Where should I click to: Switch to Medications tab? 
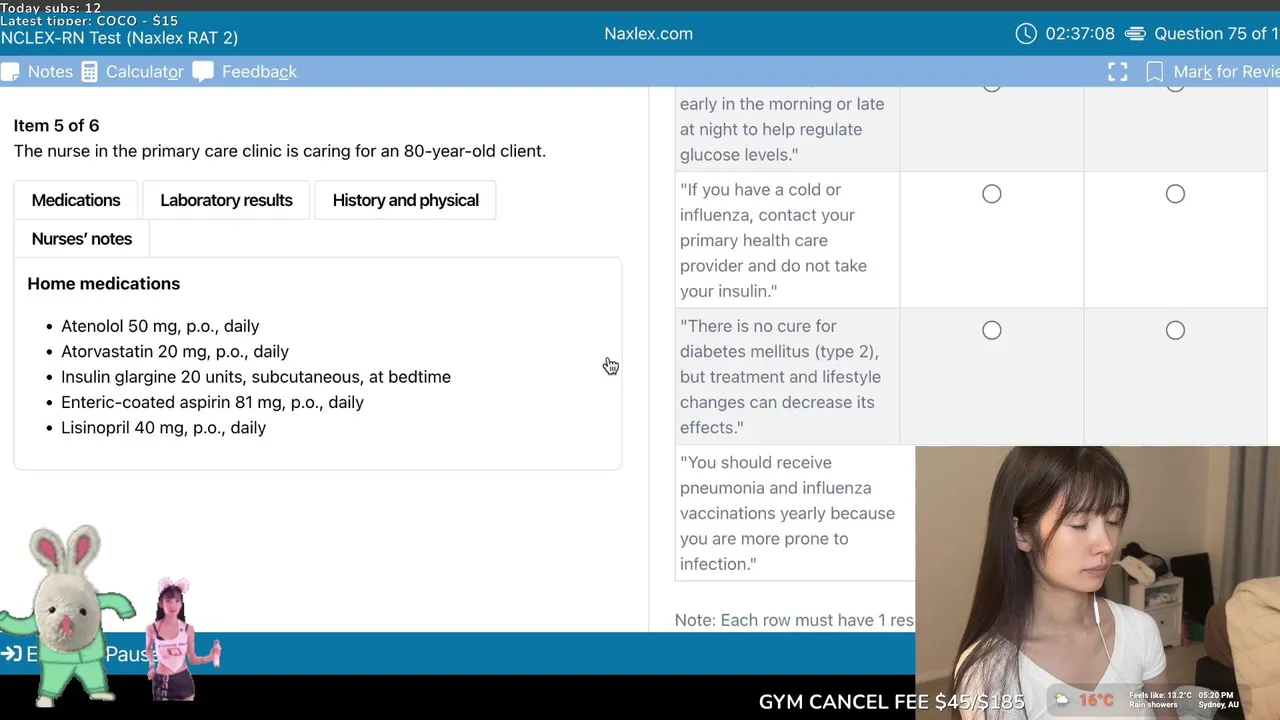point(76,200)
